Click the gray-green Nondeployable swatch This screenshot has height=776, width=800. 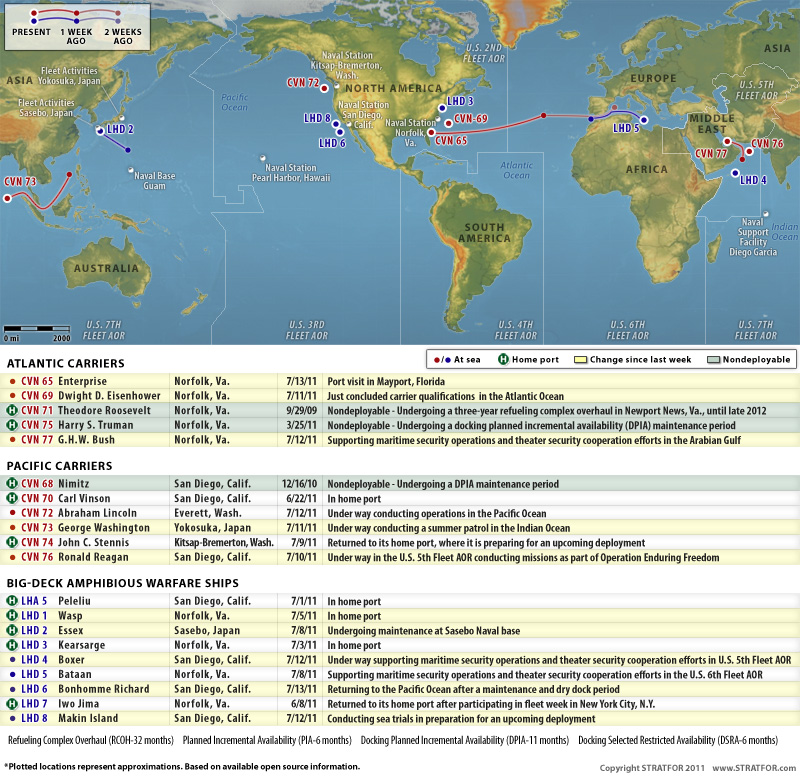click(x=713, y=360)
